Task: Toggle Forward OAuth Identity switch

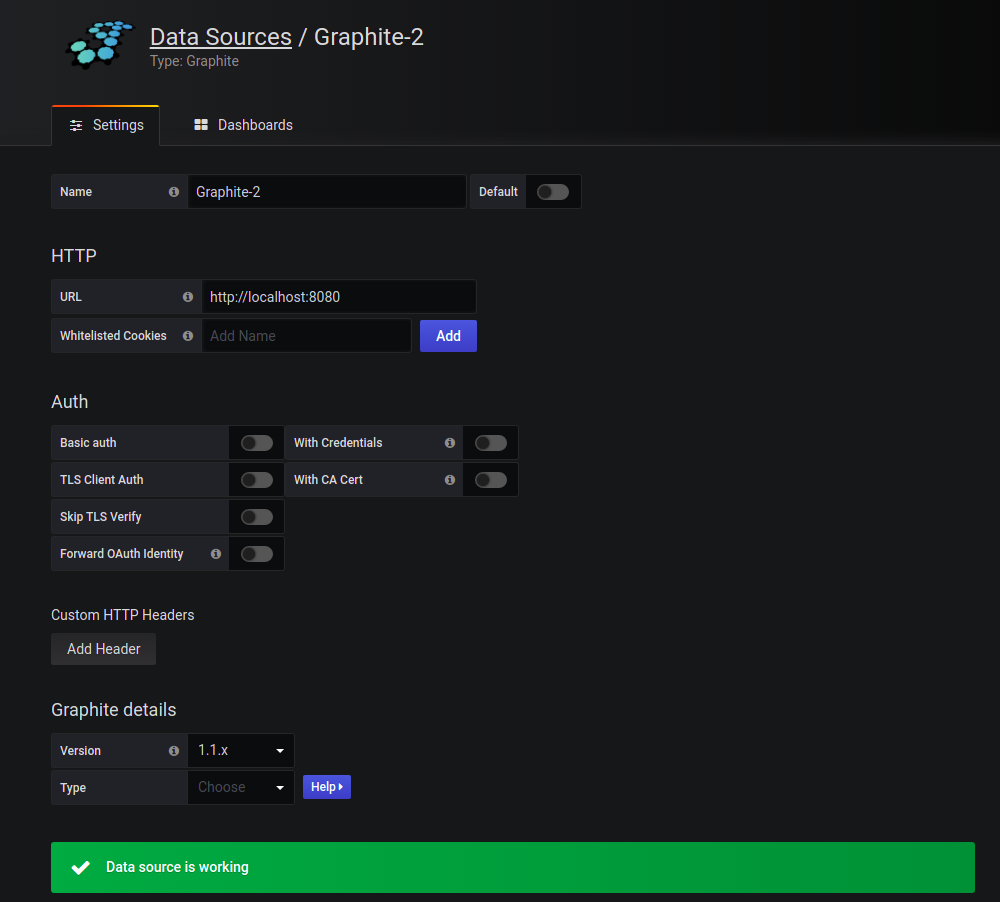Action: pyautogui.click(x=257, y=554)
